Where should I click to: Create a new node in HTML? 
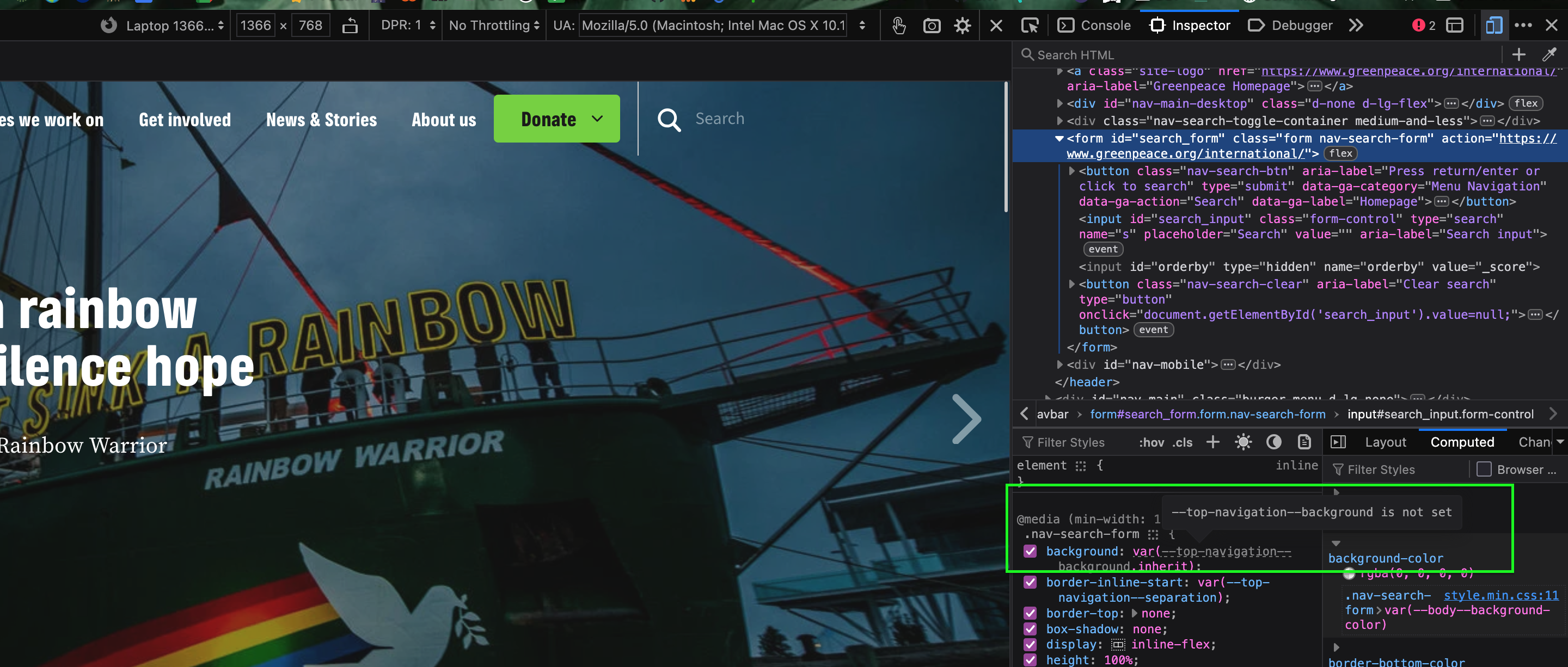[x=1518, y=55]
